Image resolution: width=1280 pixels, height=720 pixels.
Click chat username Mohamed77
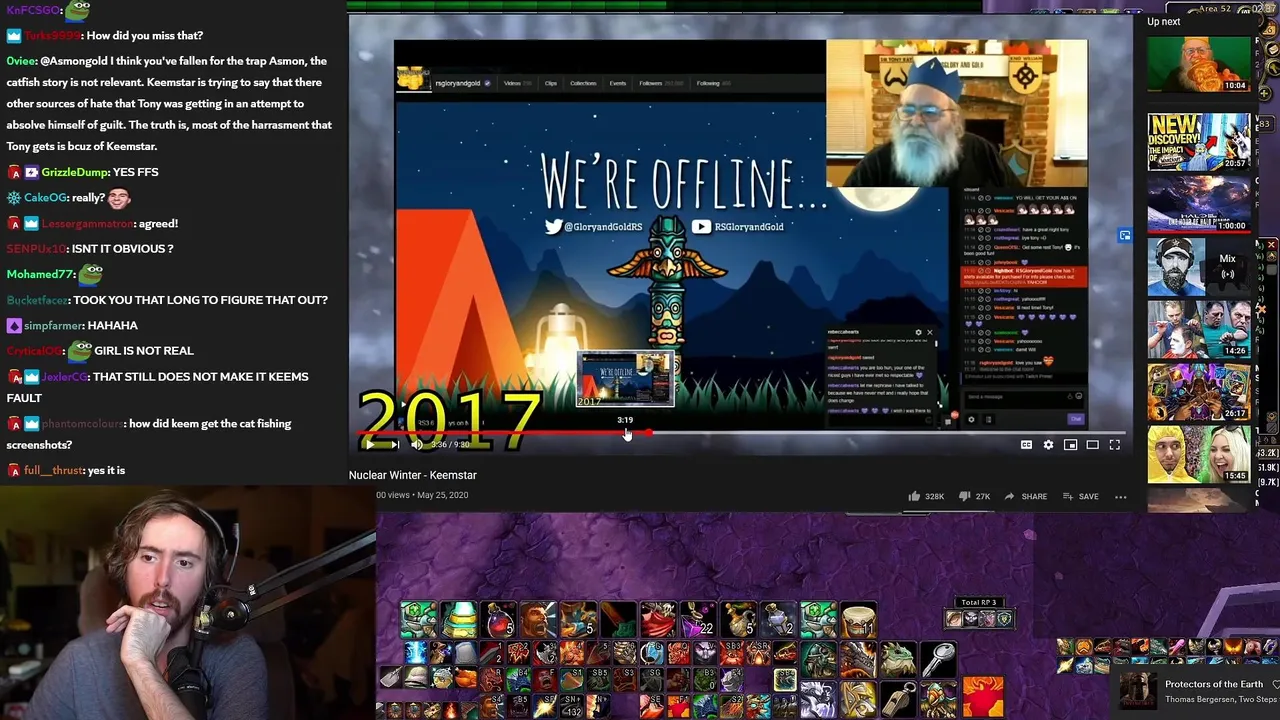[40, 274]
